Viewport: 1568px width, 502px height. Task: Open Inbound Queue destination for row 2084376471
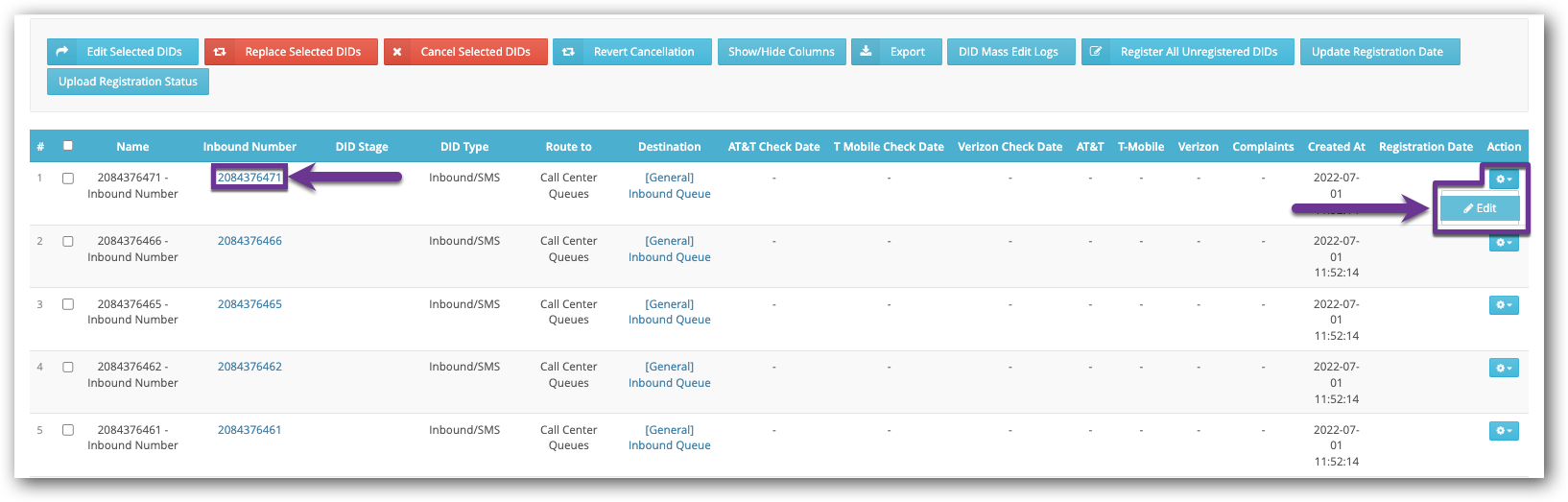click(670, 185)
